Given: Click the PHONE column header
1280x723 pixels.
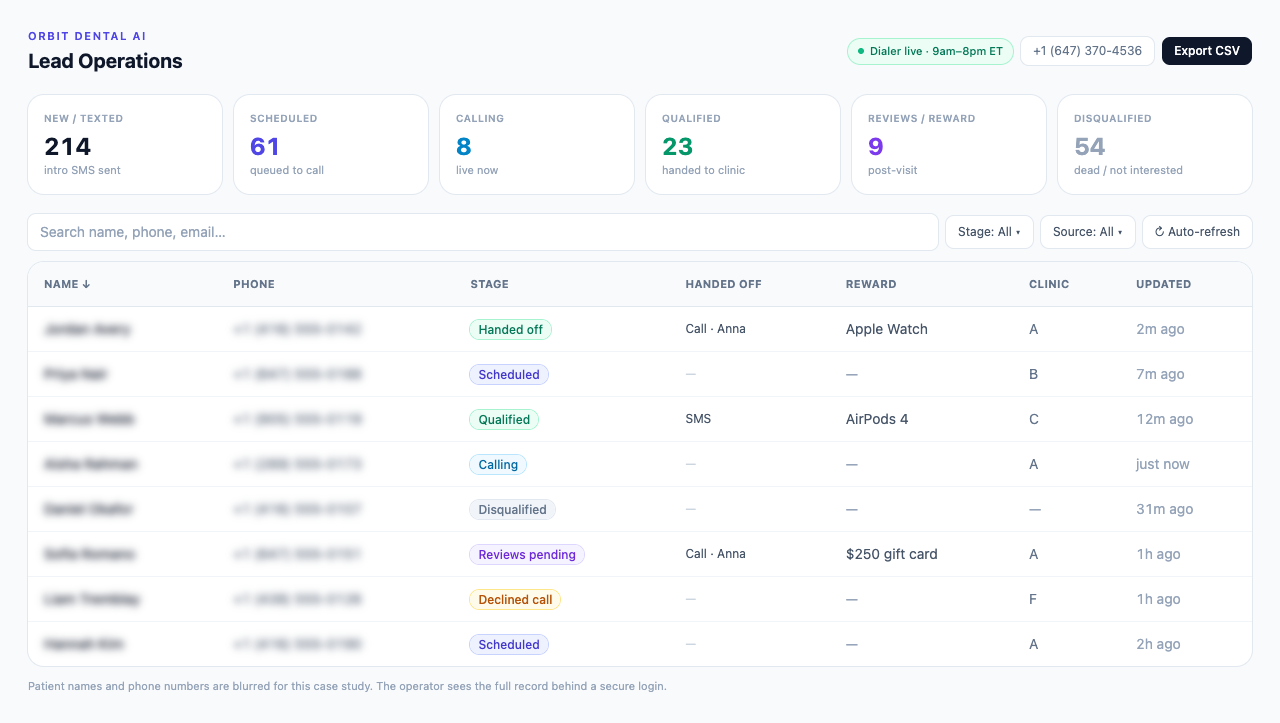Looking at the screenshot, I should tap(254, 284).
